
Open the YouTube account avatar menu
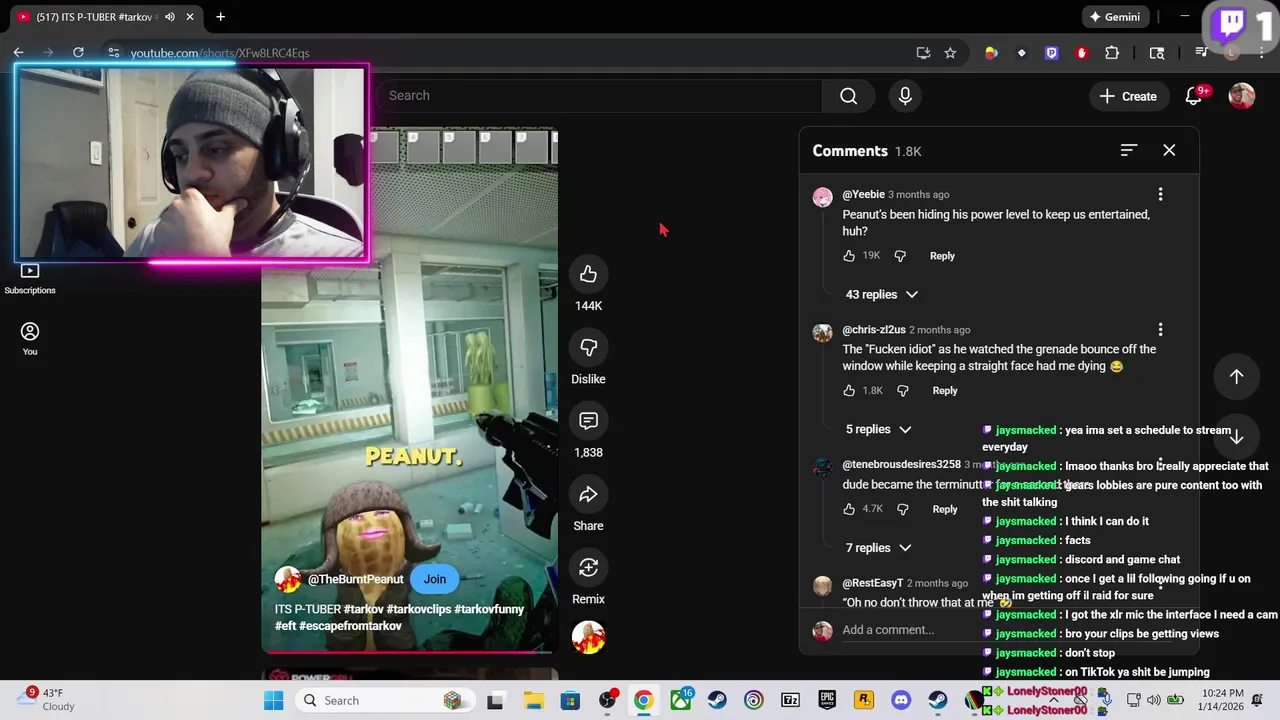(1242, 96)
